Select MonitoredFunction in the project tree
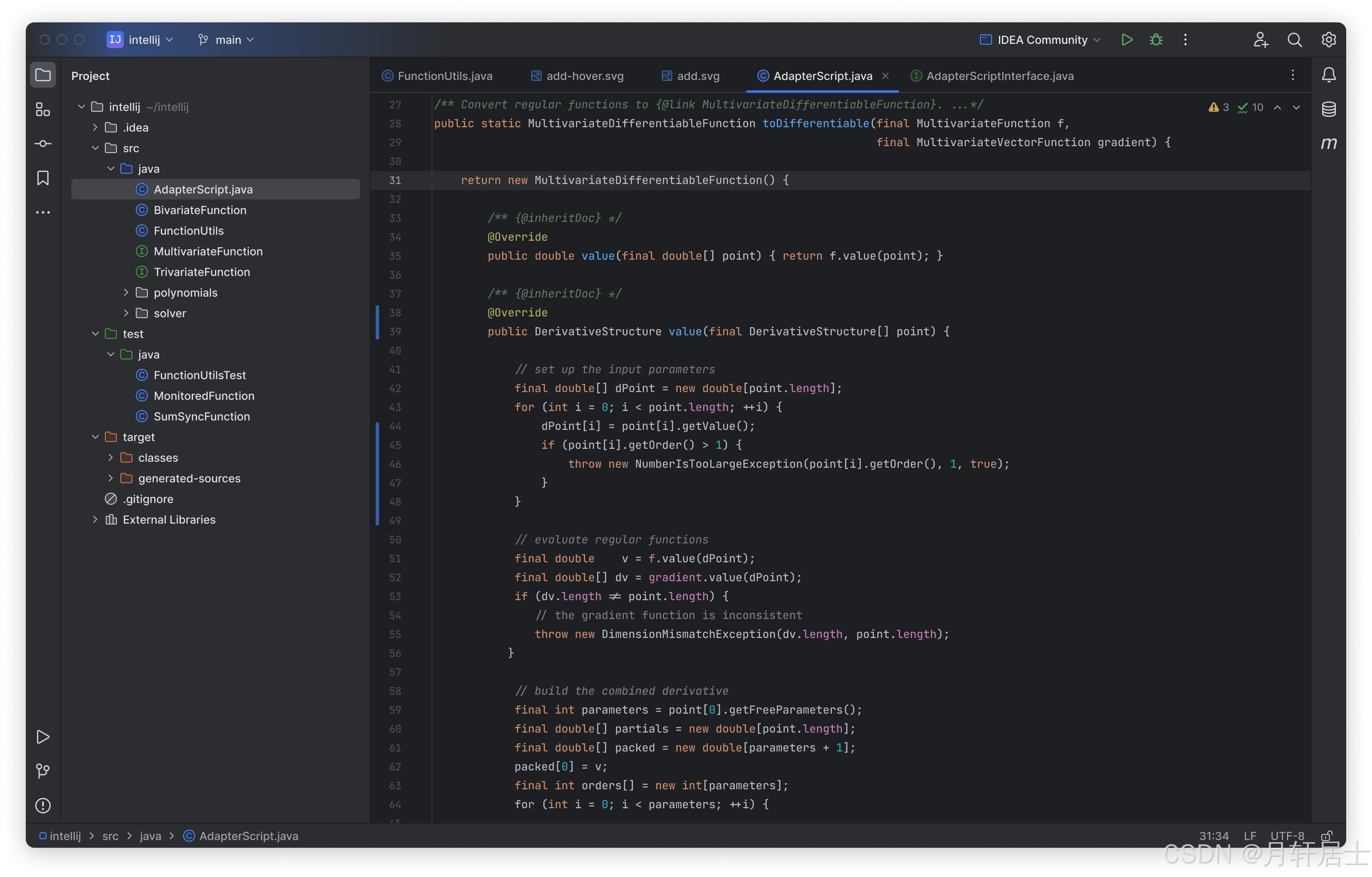 [x=203, y=396]
